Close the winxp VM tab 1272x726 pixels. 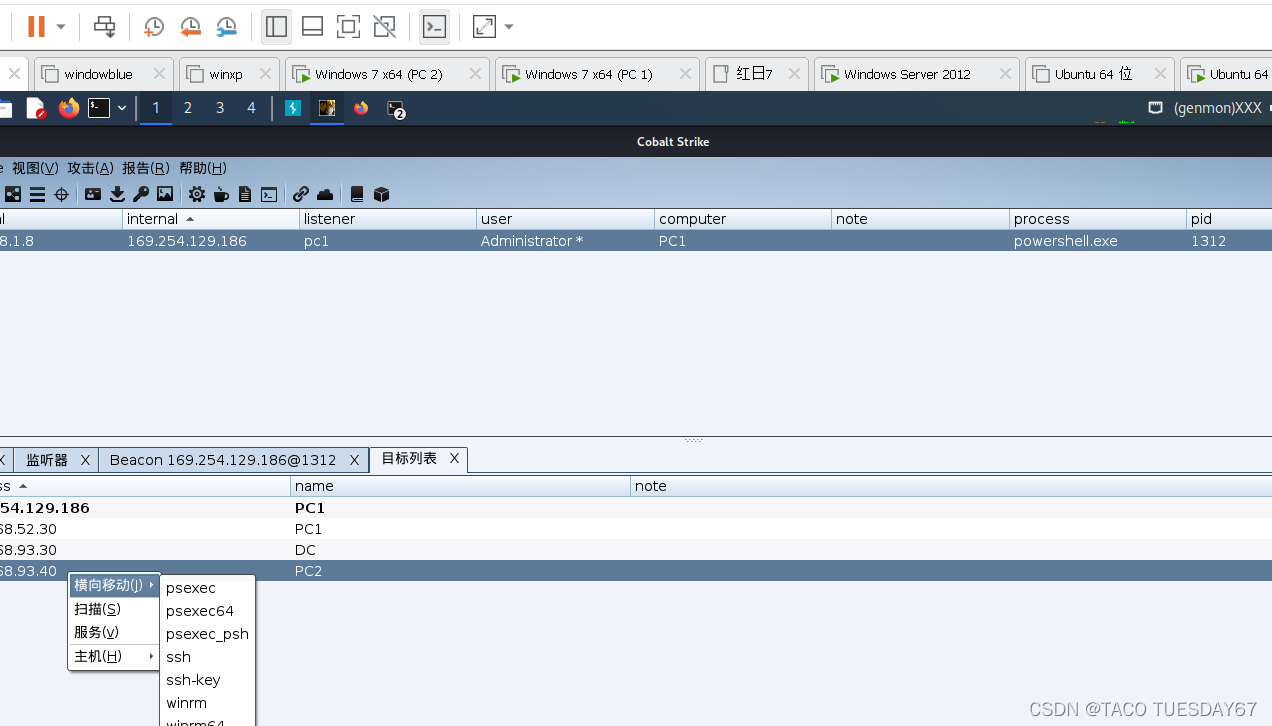[x=264, y=74]
